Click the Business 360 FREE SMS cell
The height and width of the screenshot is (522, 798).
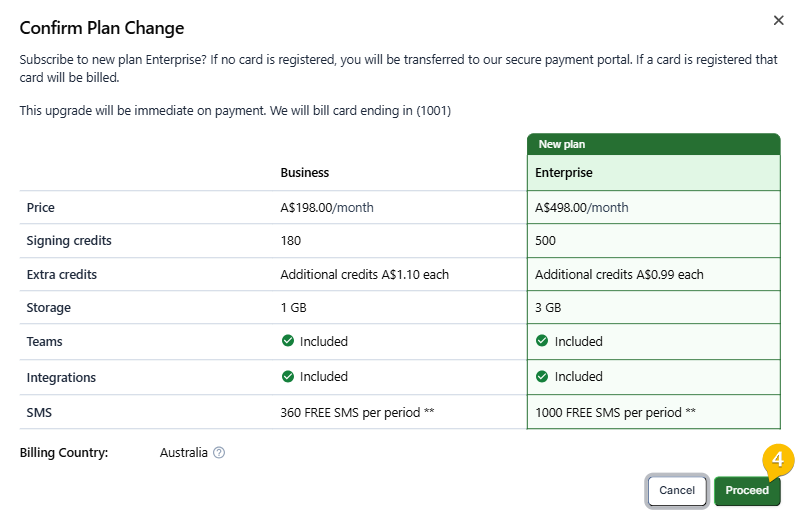[400, 412]
